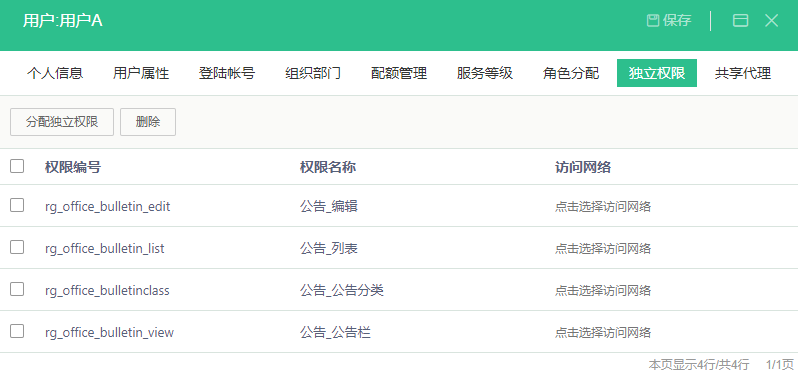Check the rg_office_bulletin_list row checkbox
Screen dimensions: 798x378
[x=17, y=247]
